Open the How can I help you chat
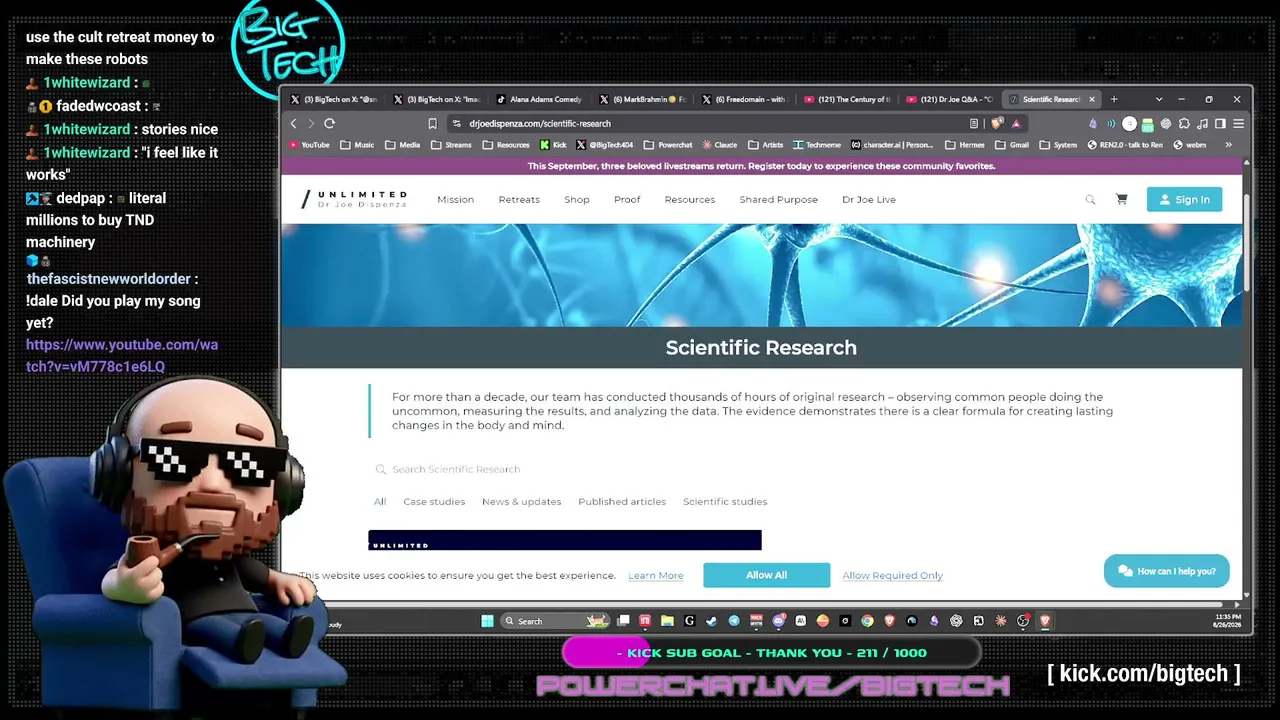The width and height of the screenshot is (1280, 720). [x=1167, y=571]
